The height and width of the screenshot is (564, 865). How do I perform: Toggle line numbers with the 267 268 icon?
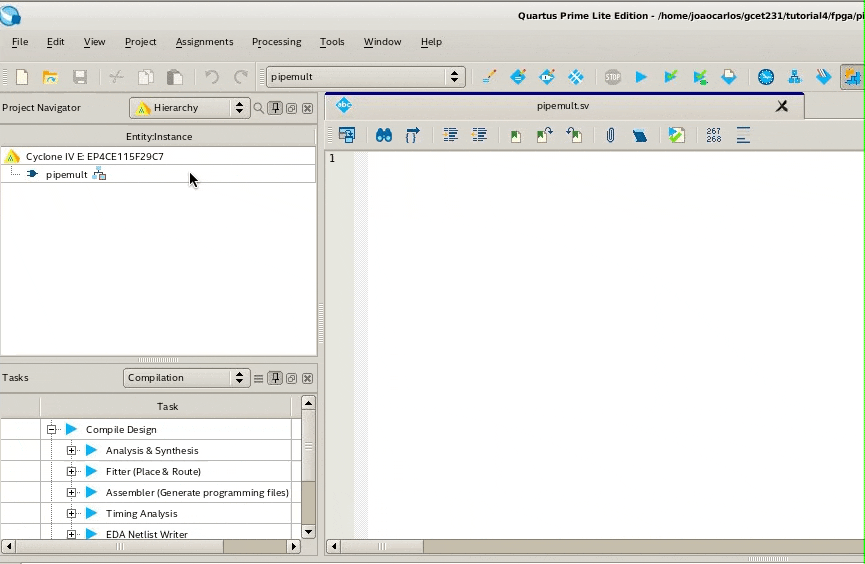[x=714, y=135]
